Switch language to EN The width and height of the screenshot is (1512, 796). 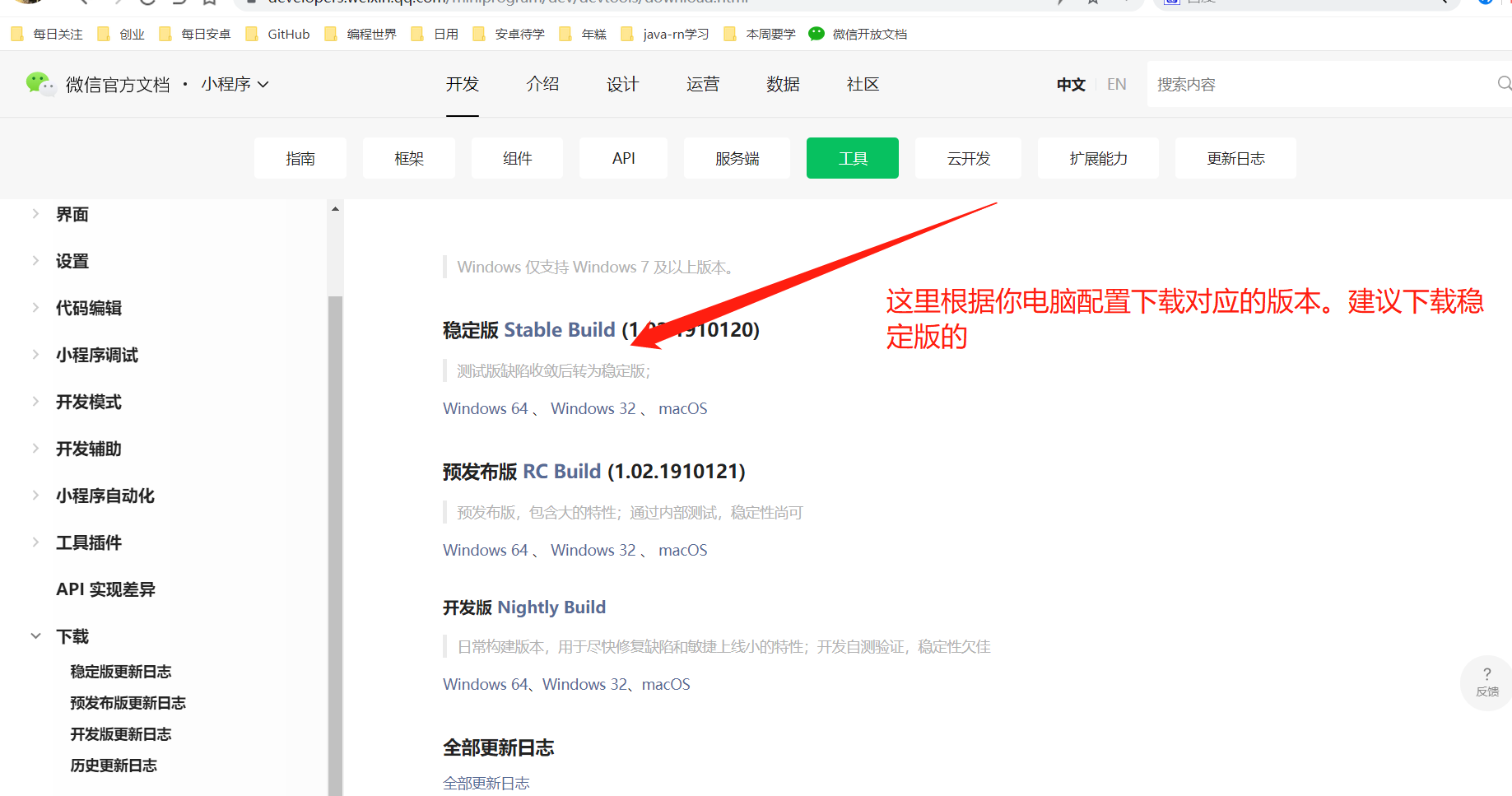pyautogui.click(x=1117, y=85)
